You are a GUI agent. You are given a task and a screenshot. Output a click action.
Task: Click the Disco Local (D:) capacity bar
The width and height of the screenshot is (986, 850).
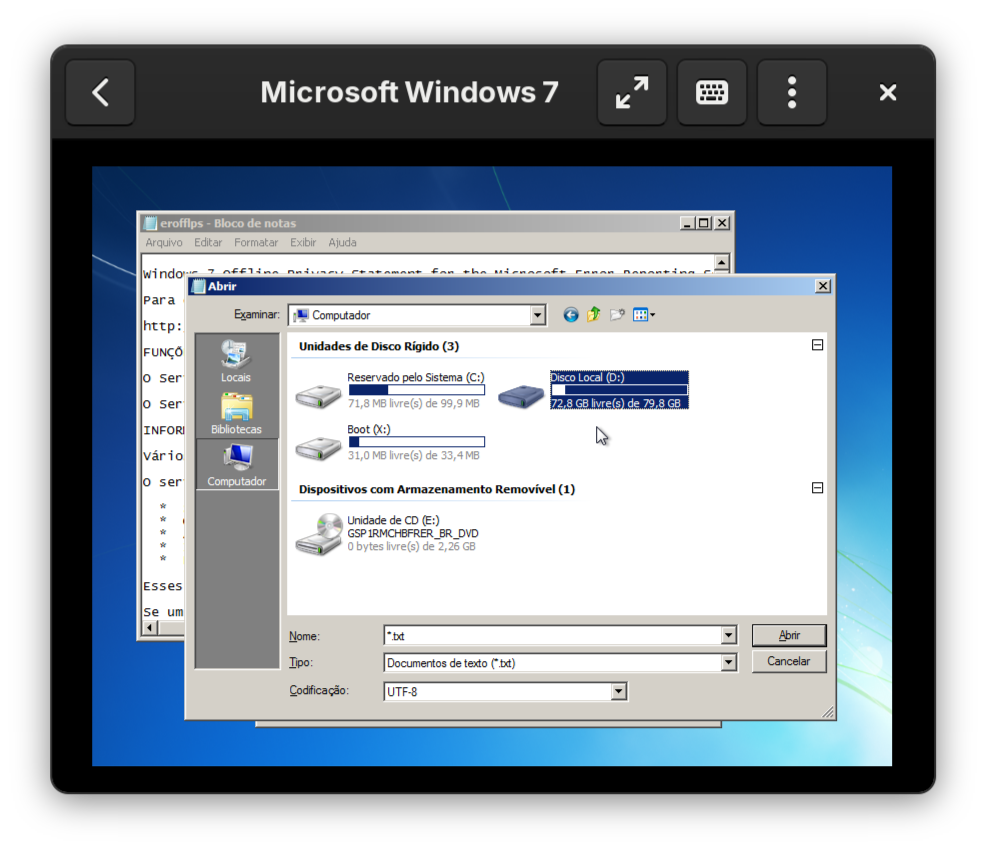tap(619, 390)
